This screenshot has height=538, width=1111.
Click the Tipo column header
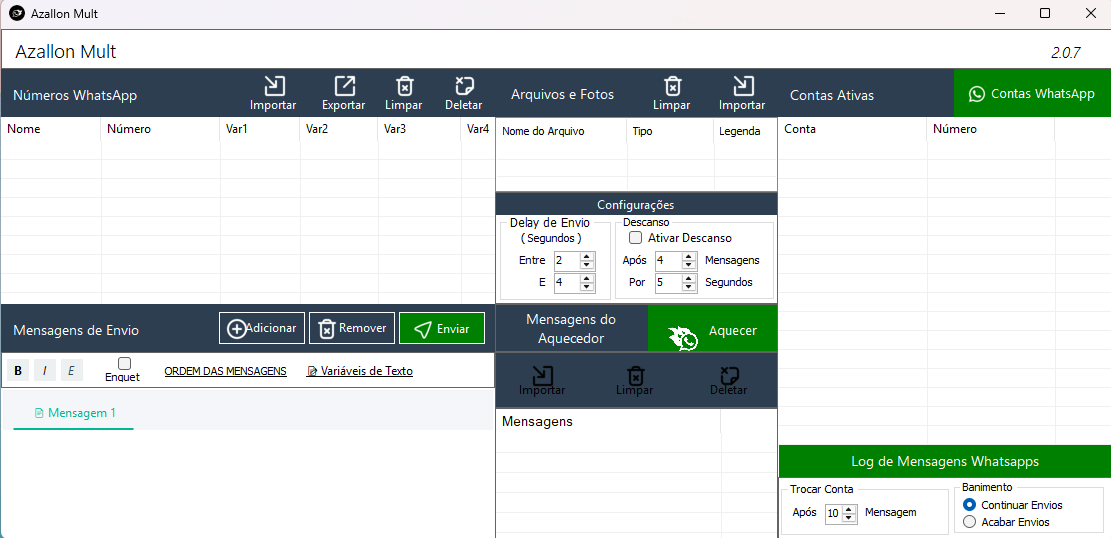[670, 131]
